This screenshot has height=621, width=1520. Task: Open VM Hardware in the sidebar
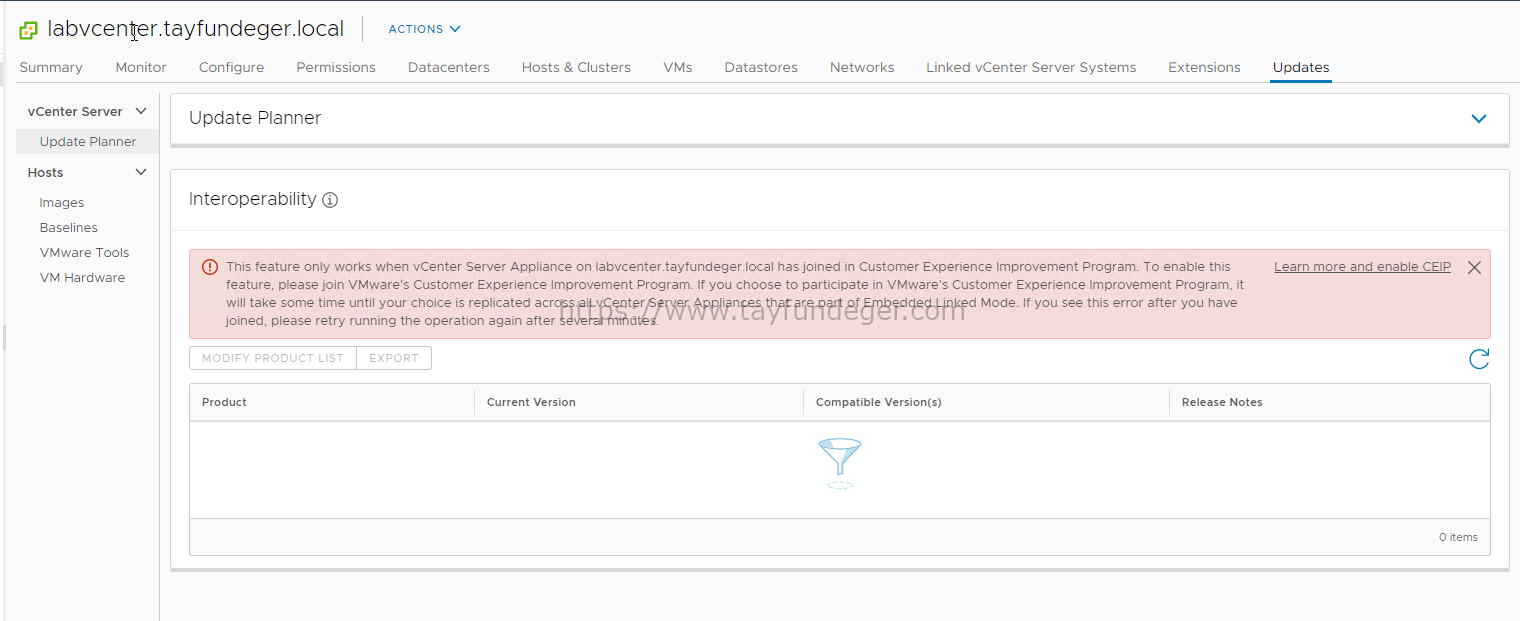(82, 277)
